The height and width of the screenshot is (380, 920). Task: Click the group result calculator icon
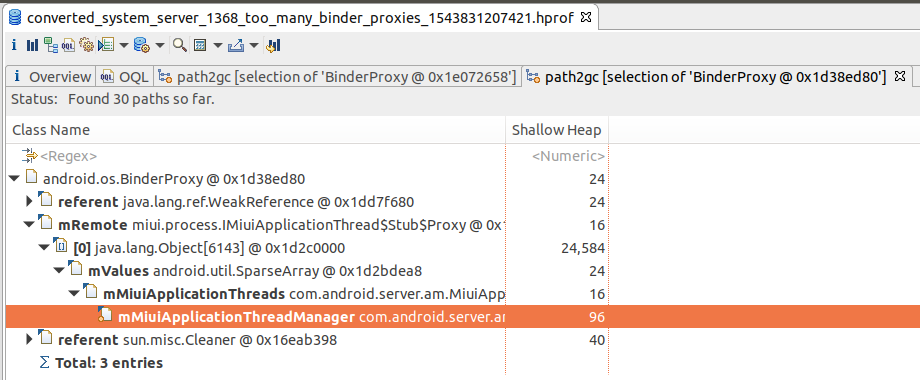pyautogui.click(x=200, y=45)
